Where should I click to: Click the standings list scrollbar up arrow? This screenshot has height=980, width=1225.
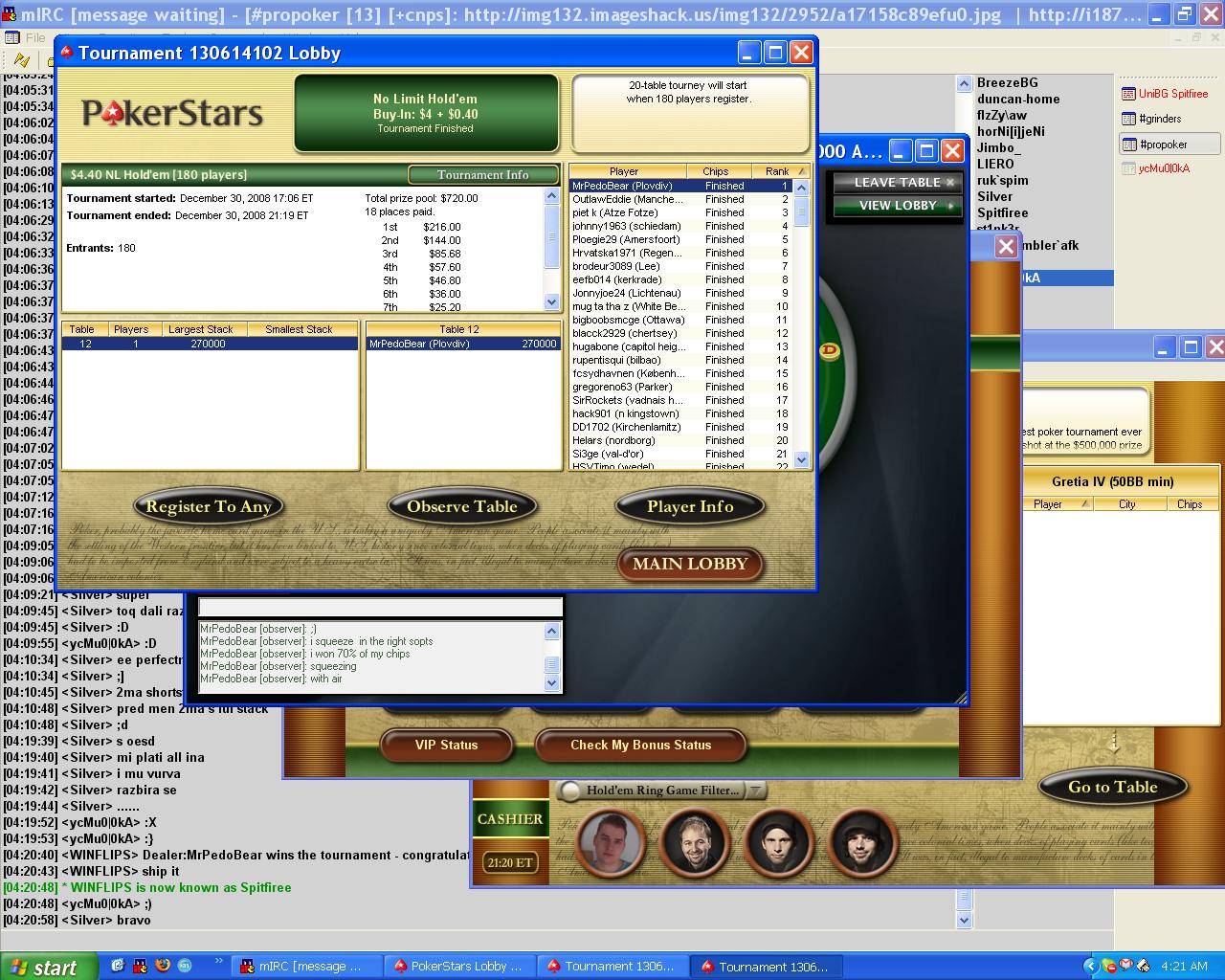click(802, 188)
